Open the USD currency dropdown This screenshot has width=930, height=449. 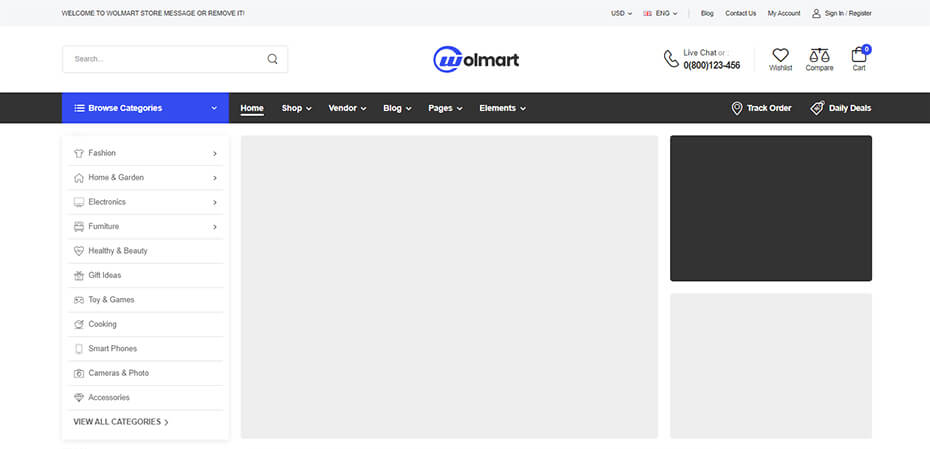pyautogui.click(x=621, y=13)
